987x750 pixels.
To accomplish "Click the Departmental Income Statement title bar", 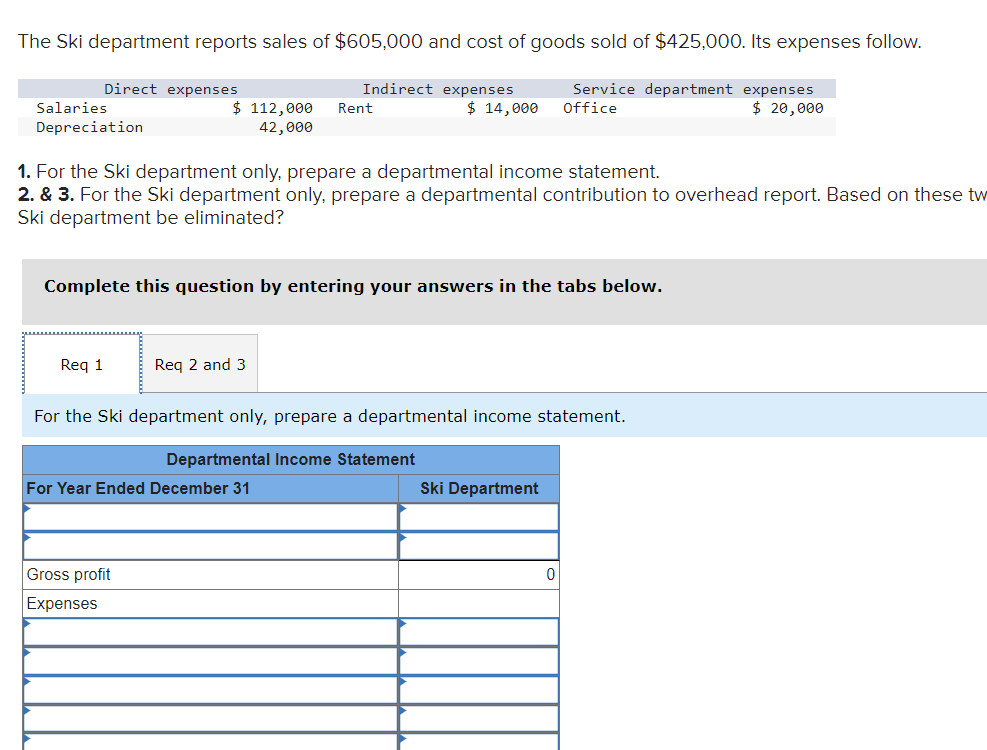I will (x=290, y=459).
